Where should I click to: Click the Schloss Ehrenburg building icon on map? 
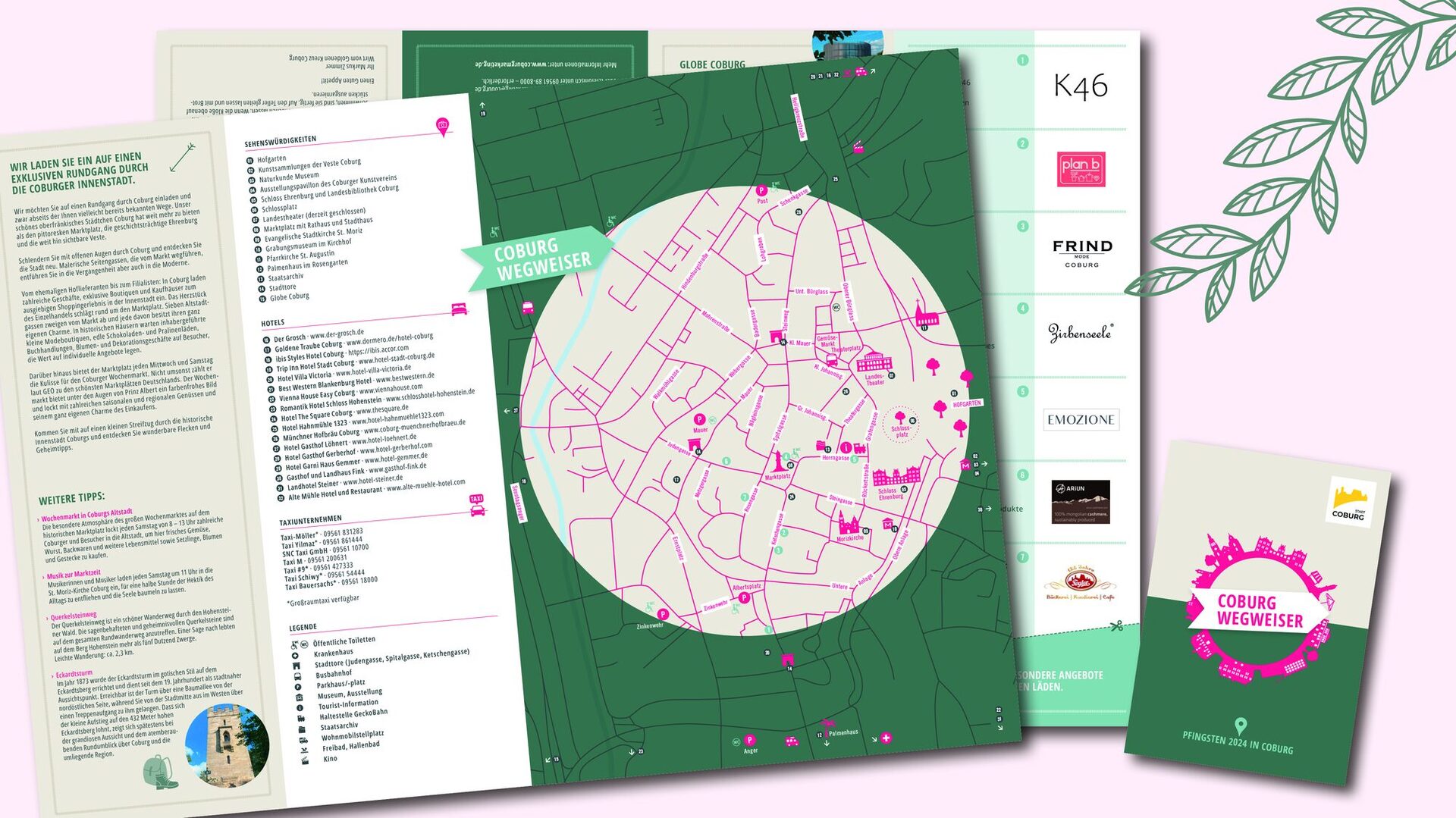click(896, 475)
